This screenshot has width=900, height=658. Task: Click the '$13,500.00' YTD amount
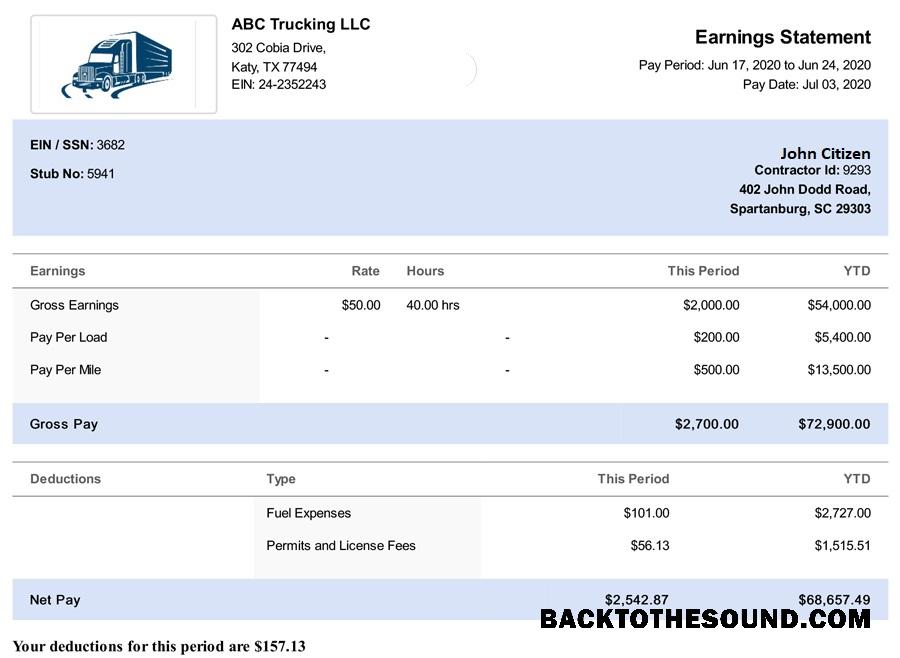coord(839,370)
